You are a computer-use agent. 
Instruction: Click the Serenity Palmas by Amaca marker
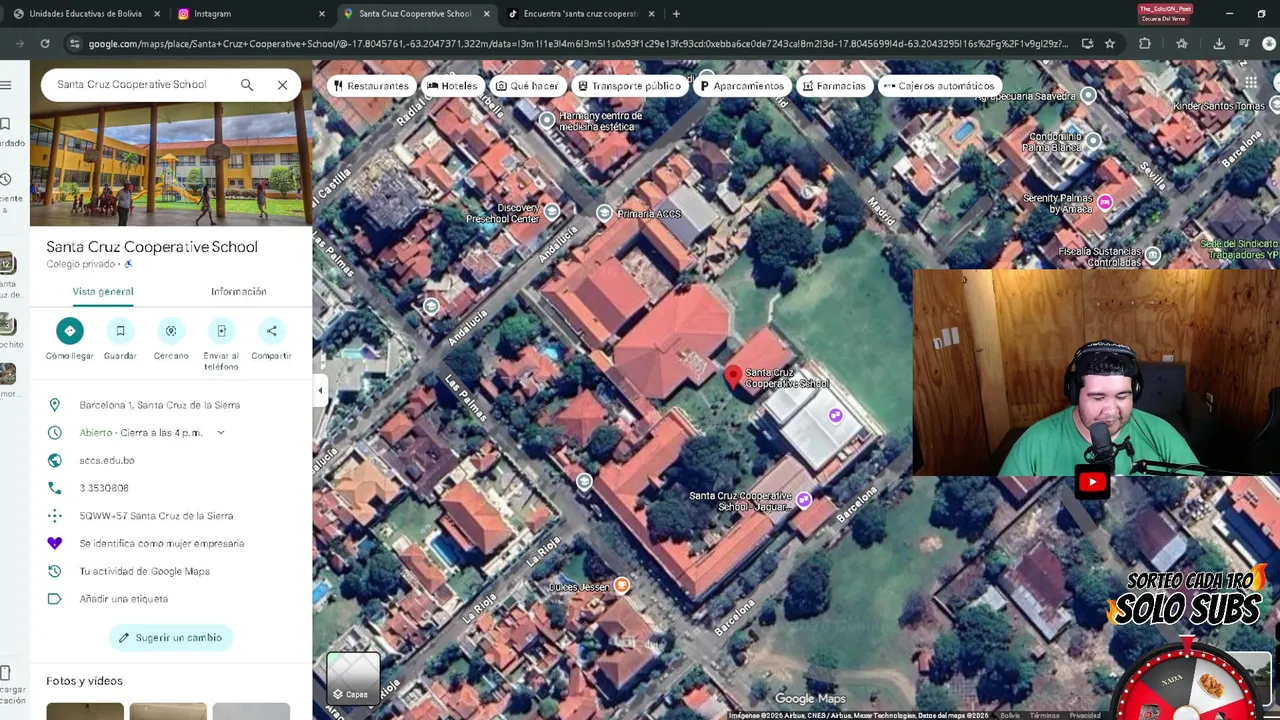tap(1105, 202)
